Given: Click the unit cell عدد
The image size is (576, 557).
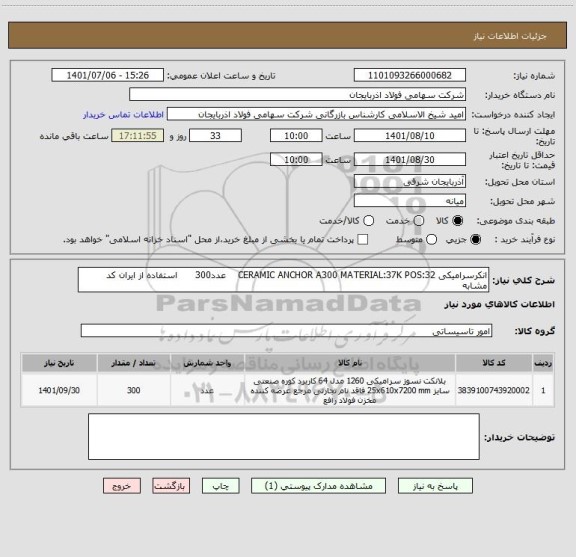Looking at the screenshot, I should pos(207,390).
